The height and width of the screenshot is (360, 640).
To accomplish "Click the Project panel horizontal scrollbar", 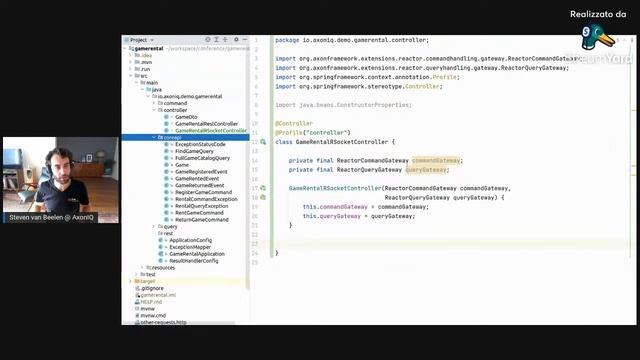I will point(180,323).
